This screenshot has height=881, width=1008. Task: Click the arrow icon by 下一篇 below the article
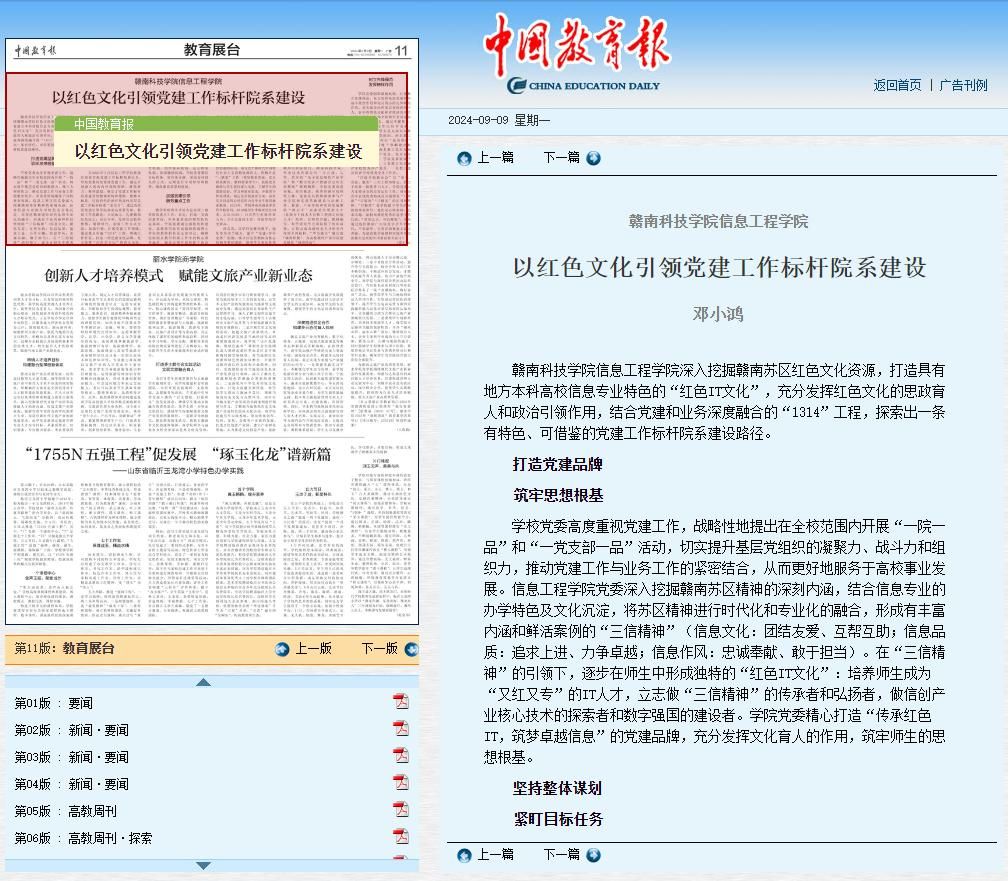594,855
